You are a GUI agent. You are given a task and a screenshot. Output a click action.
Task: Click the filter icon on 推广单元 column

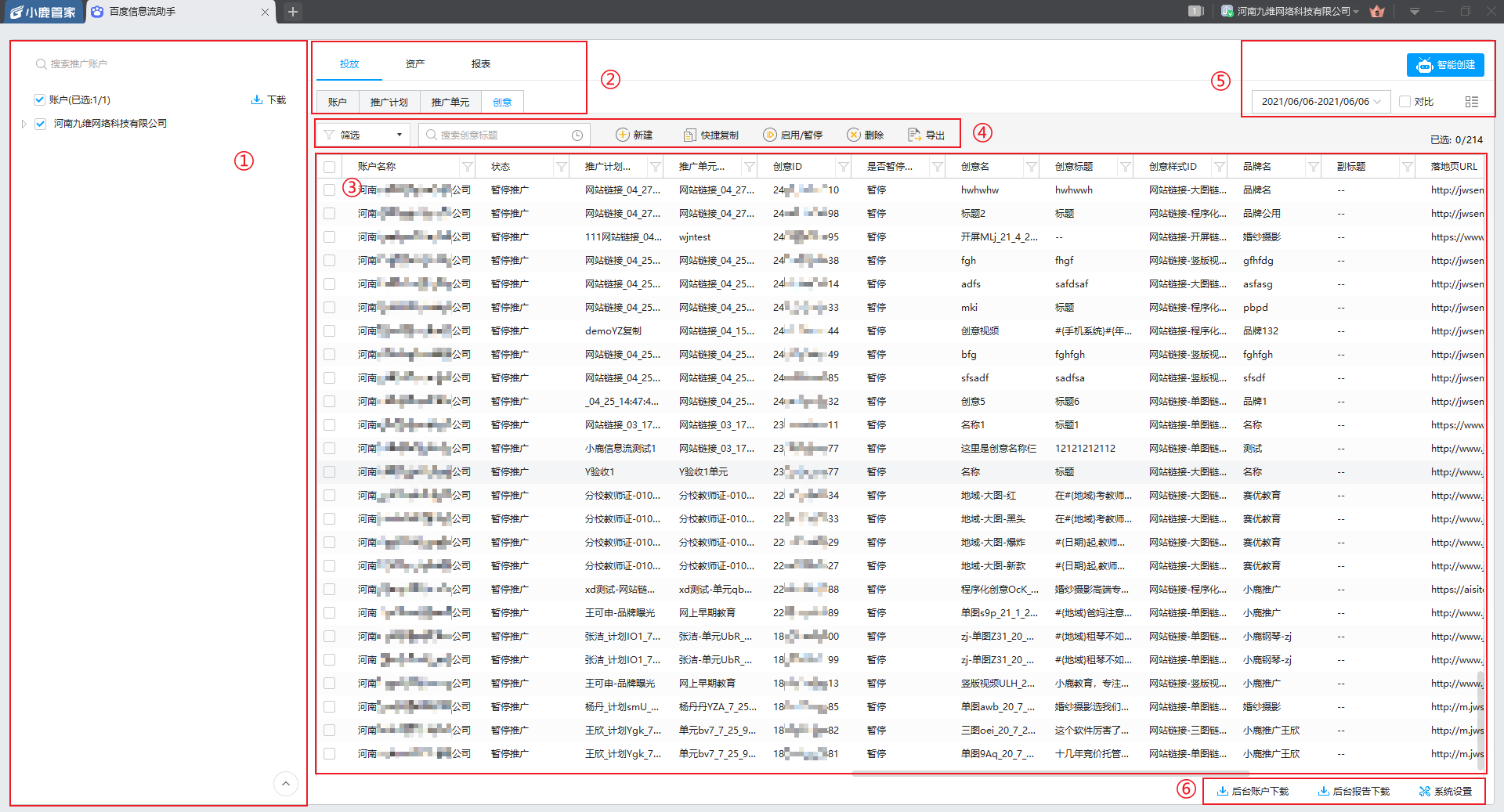point(750,166)
